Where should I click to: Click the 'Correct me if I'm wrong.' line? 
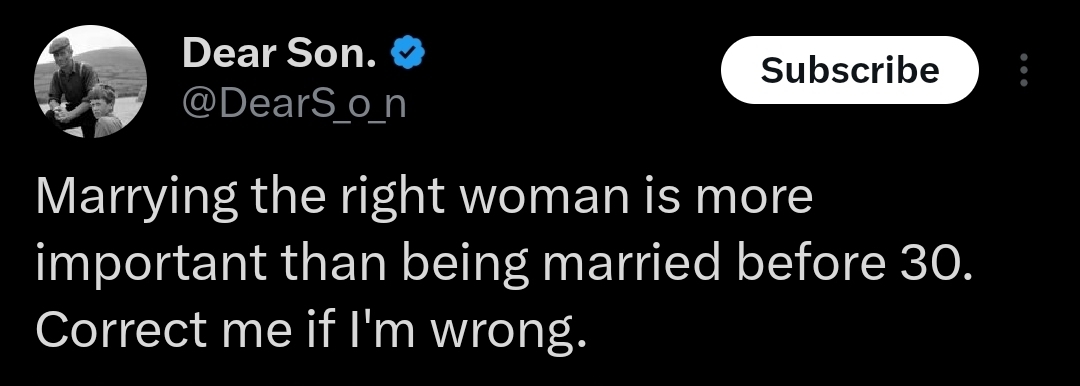click(311, 330)
